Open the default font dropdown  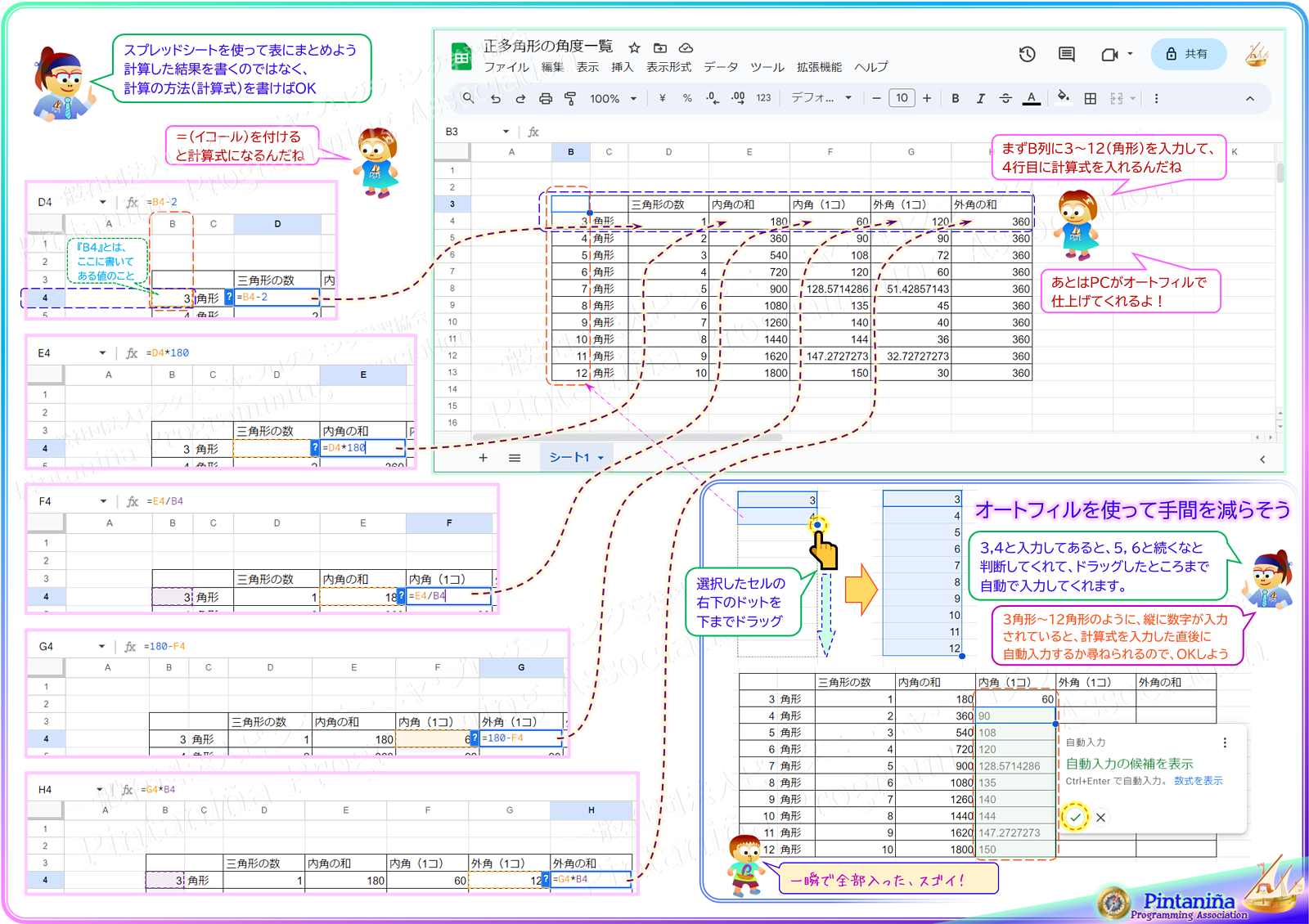pyautogui.click(x=821, y=98)
